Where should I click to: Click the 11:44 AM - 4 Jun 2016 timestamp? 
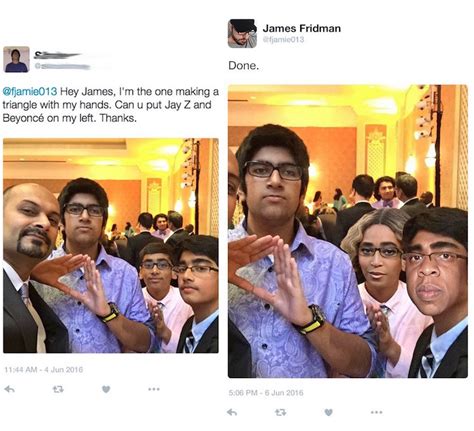[43, 369]
